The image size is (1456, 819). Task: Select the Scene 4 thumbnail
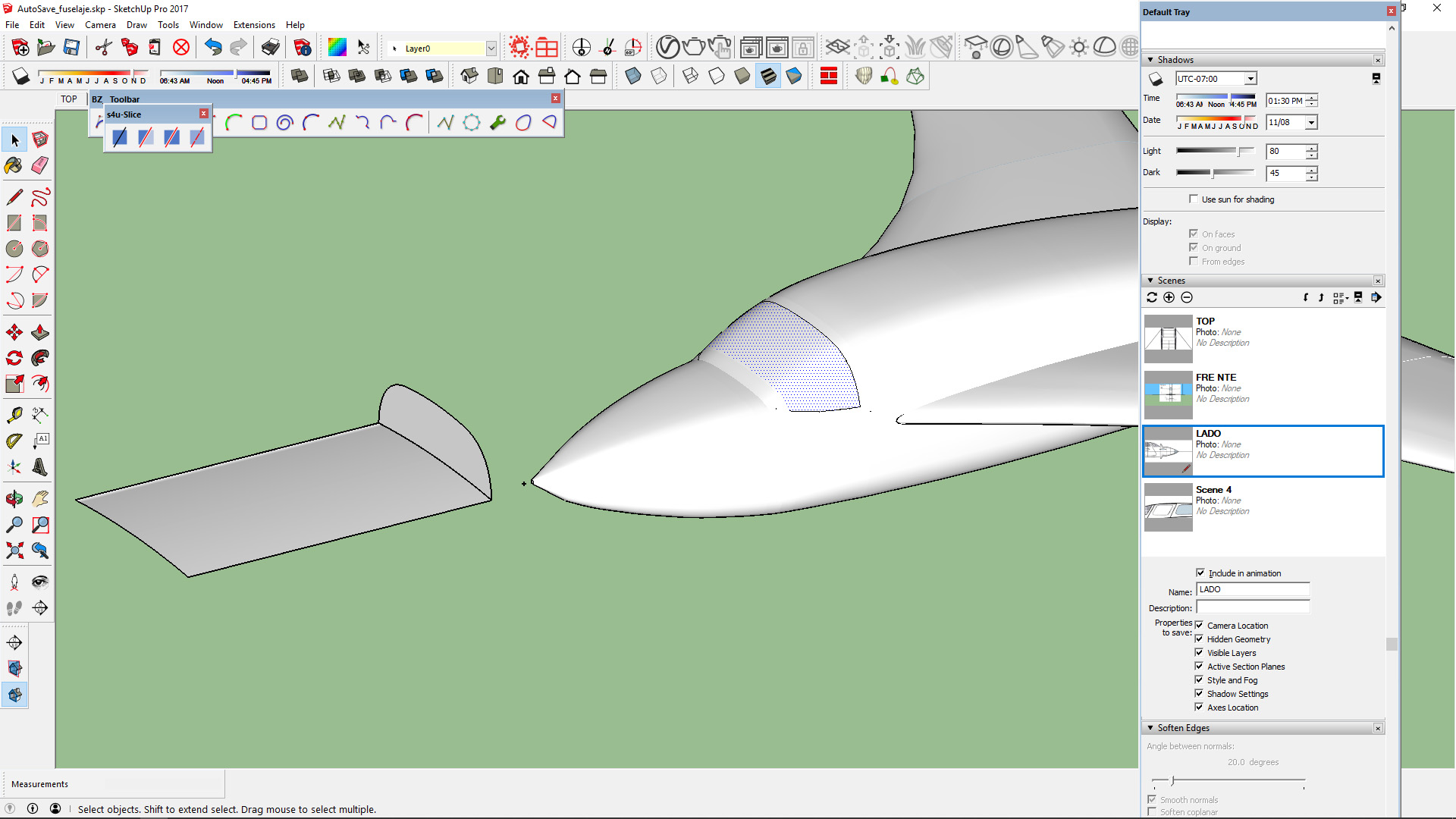point(1168,507)
